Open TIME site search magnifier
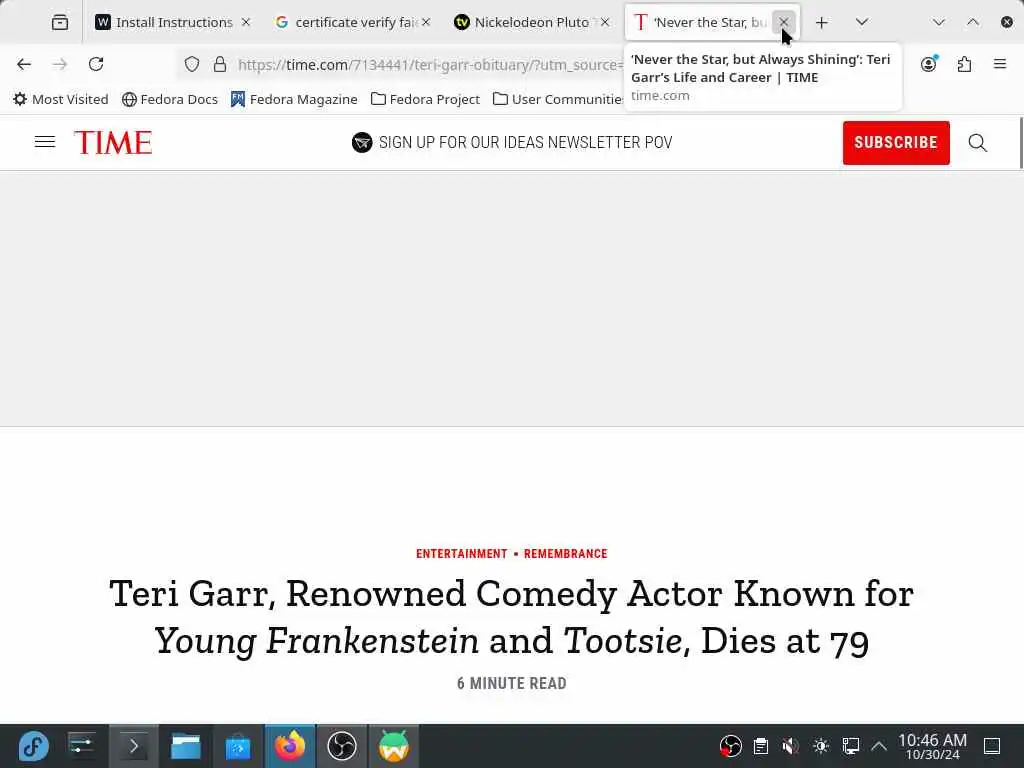 (978, 142)
